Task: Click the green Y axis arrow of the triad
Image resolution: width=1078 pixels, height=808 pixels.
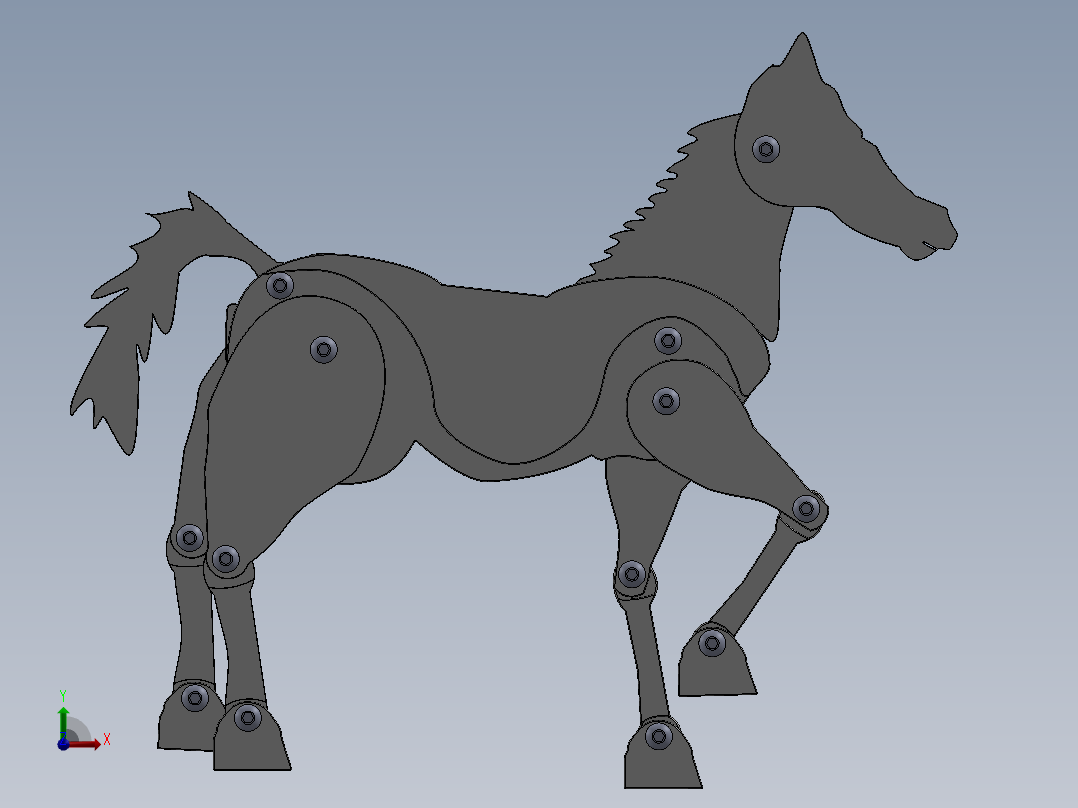Action: (63, 722)
